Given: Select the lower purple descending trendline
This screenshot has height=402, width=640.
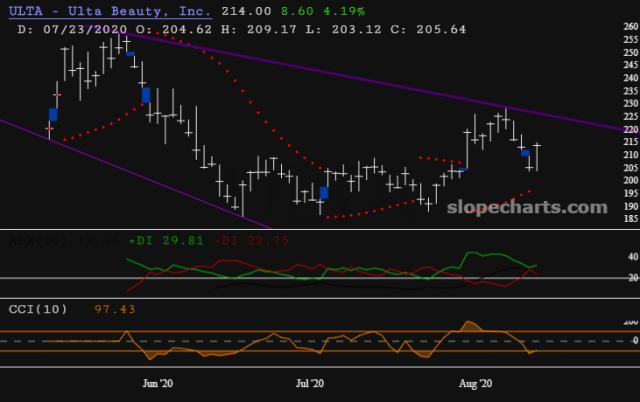Looking at the screenshot, I should (x=135, y=173).
